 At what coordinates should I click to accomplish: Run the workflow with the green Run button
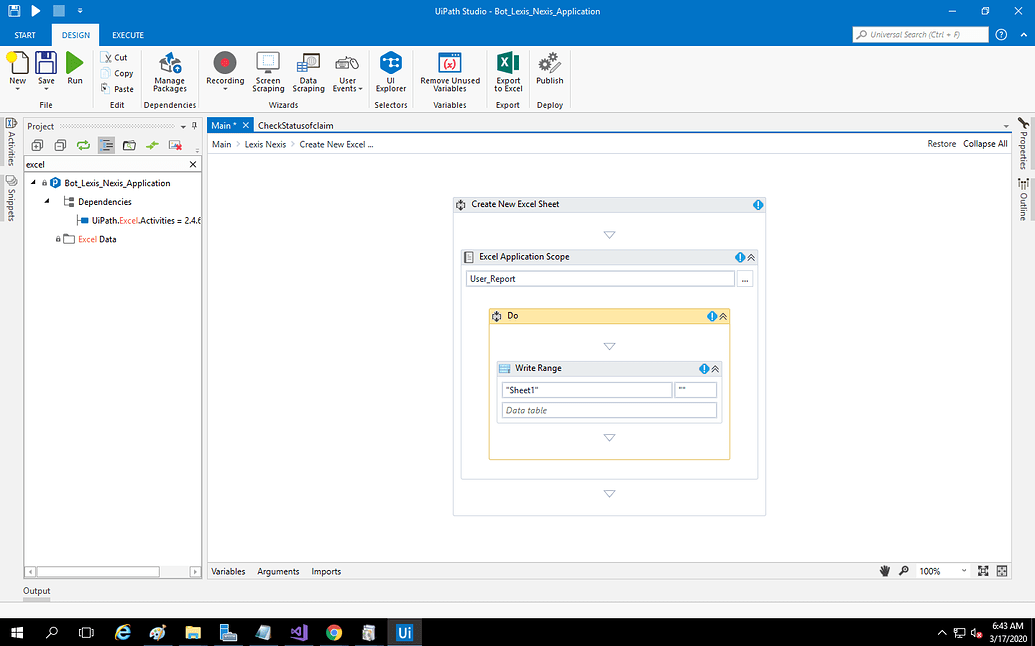pyautogui.click(x=75, y=68)
